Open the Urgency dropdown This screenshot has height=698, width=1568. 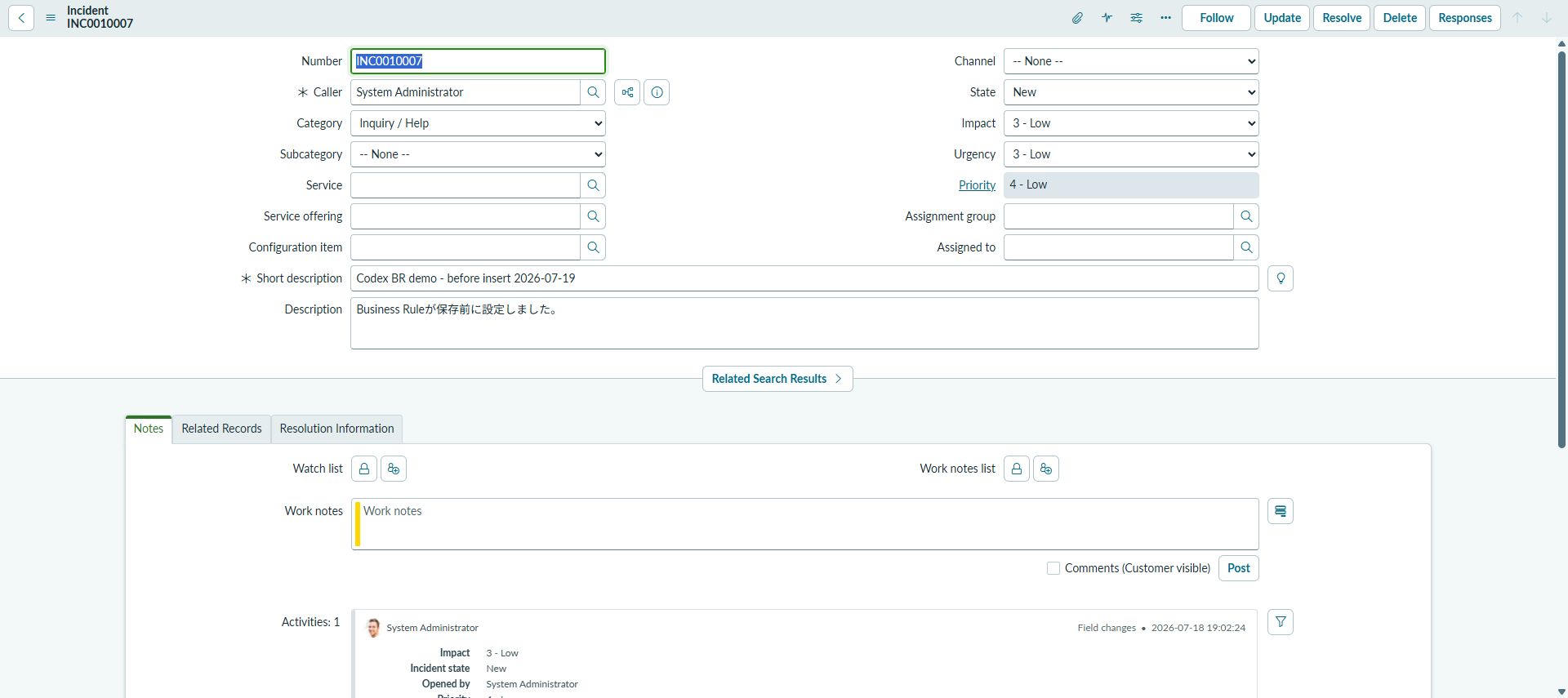coord(1131,154)
